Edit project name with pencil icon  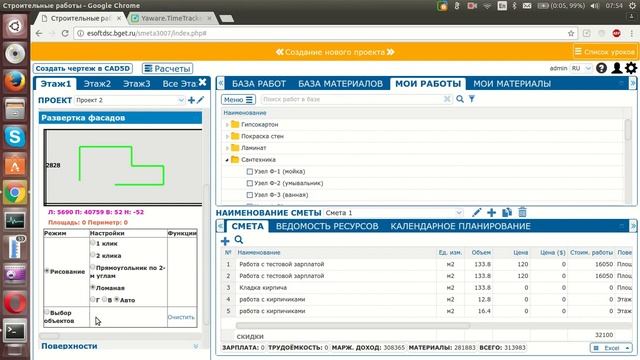pyautogui.click(x=200, y=100)
